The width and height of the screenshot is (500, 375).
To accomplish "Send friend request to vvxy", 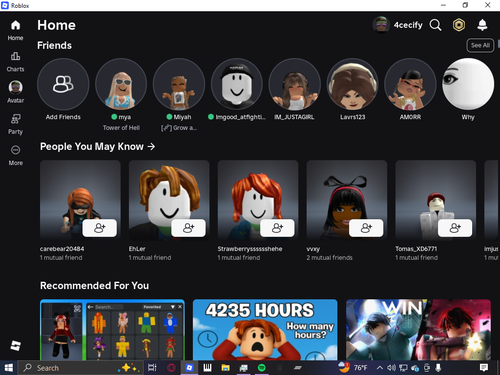I will coord(366,228).
